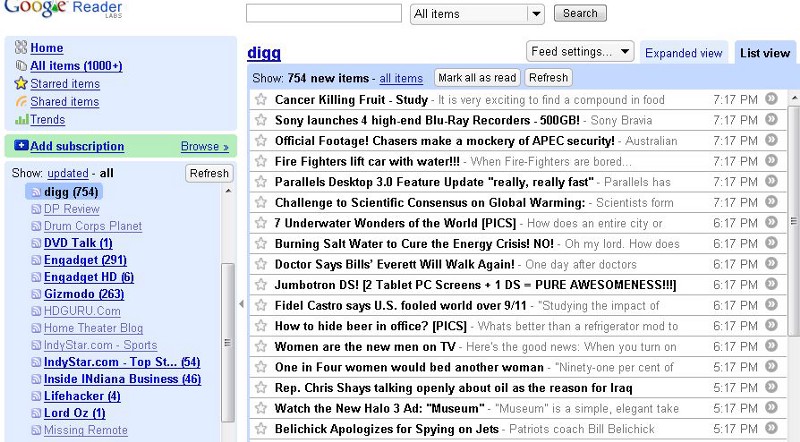Open the Browse subscriptions link
Viewport: 800px width, 442px height.
pyautogui.click(x=204, y=146)
